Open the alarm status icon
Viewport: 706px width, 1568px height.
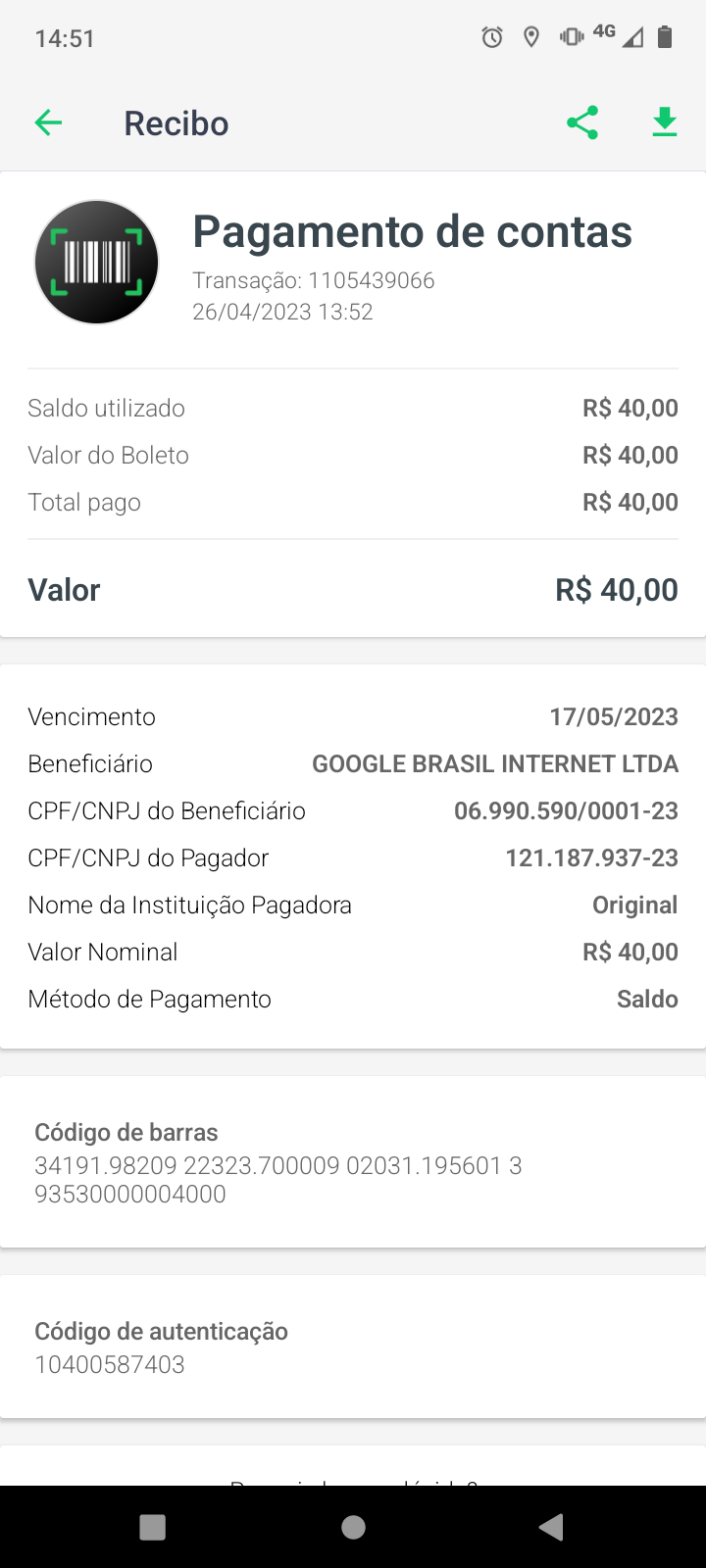(492, 38)
